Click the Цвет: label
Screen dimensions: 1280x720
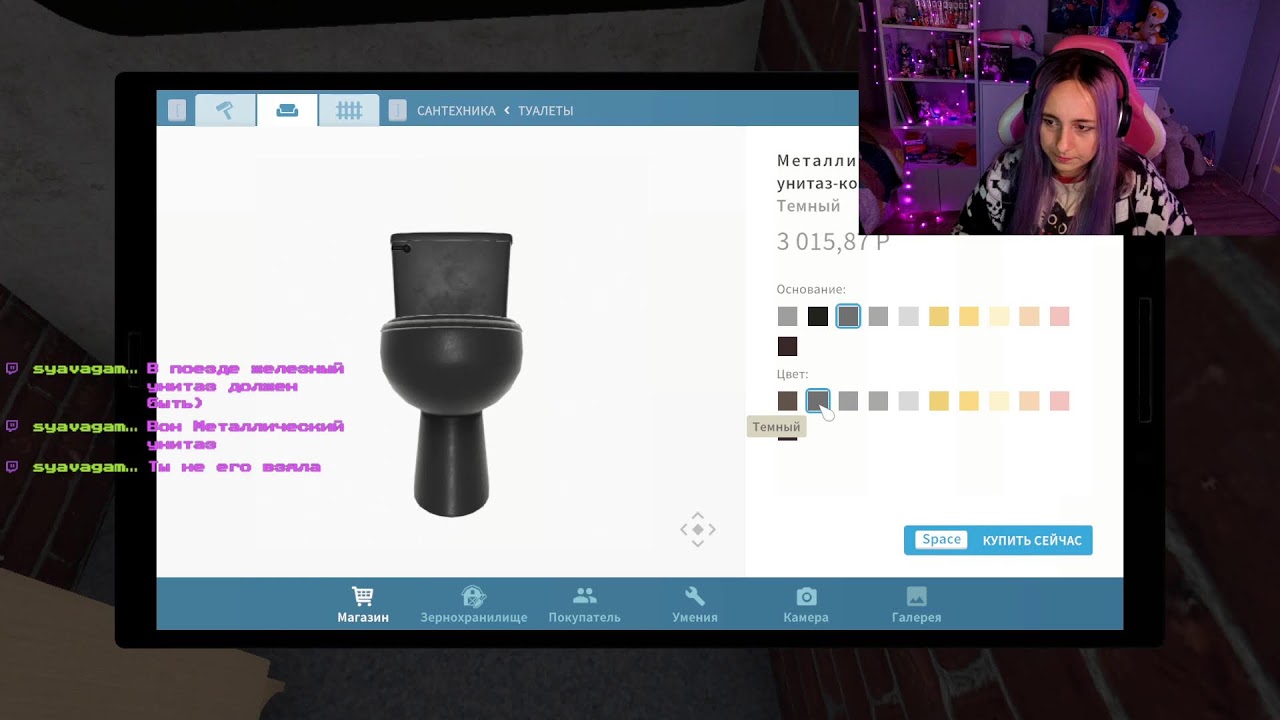pyautogui.click(x=793, y=374)
